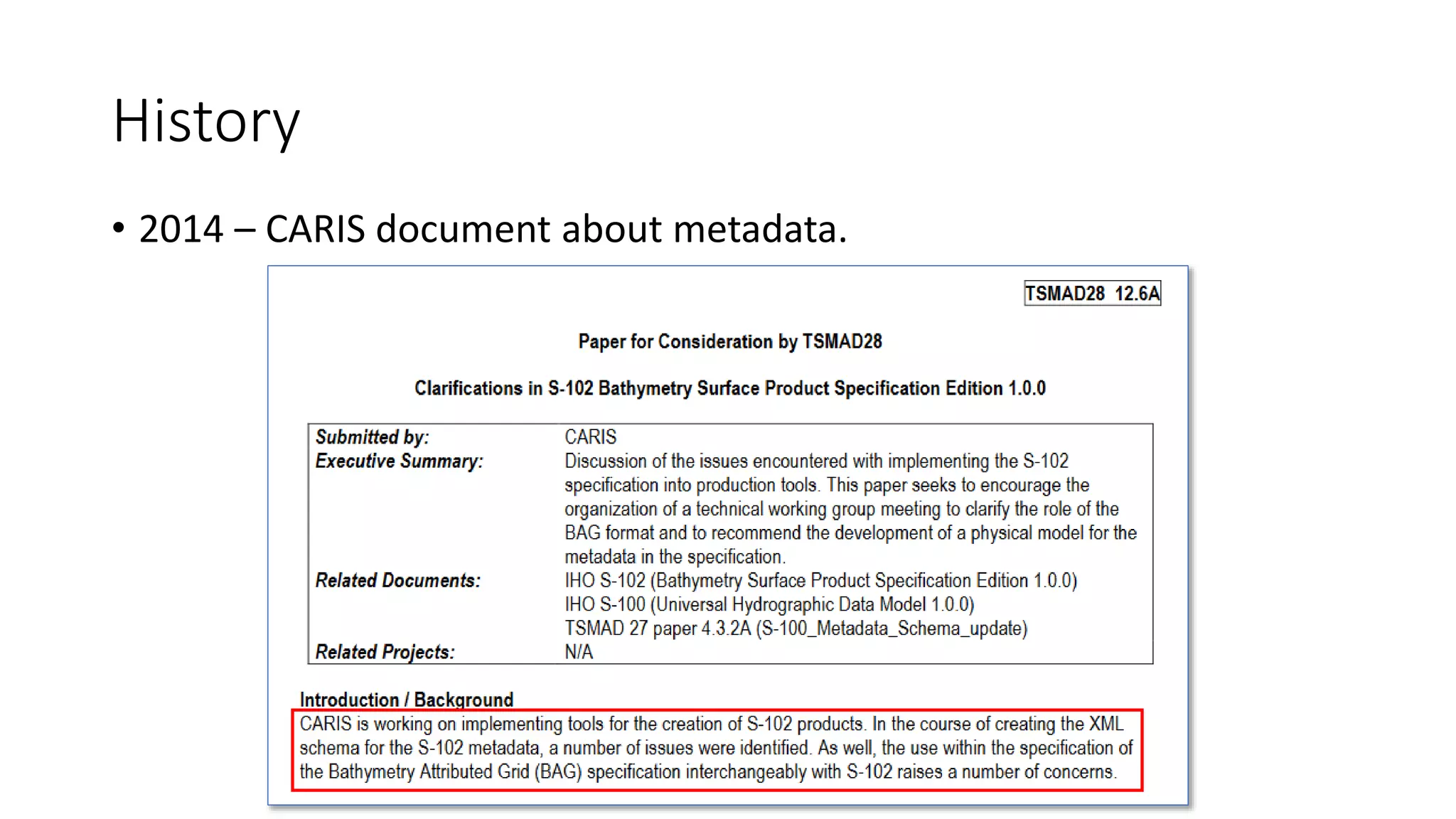The image size is (1456, 819).
Task: Select the bullet '2014 – CARIS document about metadata.'
Action: (480, 229)
